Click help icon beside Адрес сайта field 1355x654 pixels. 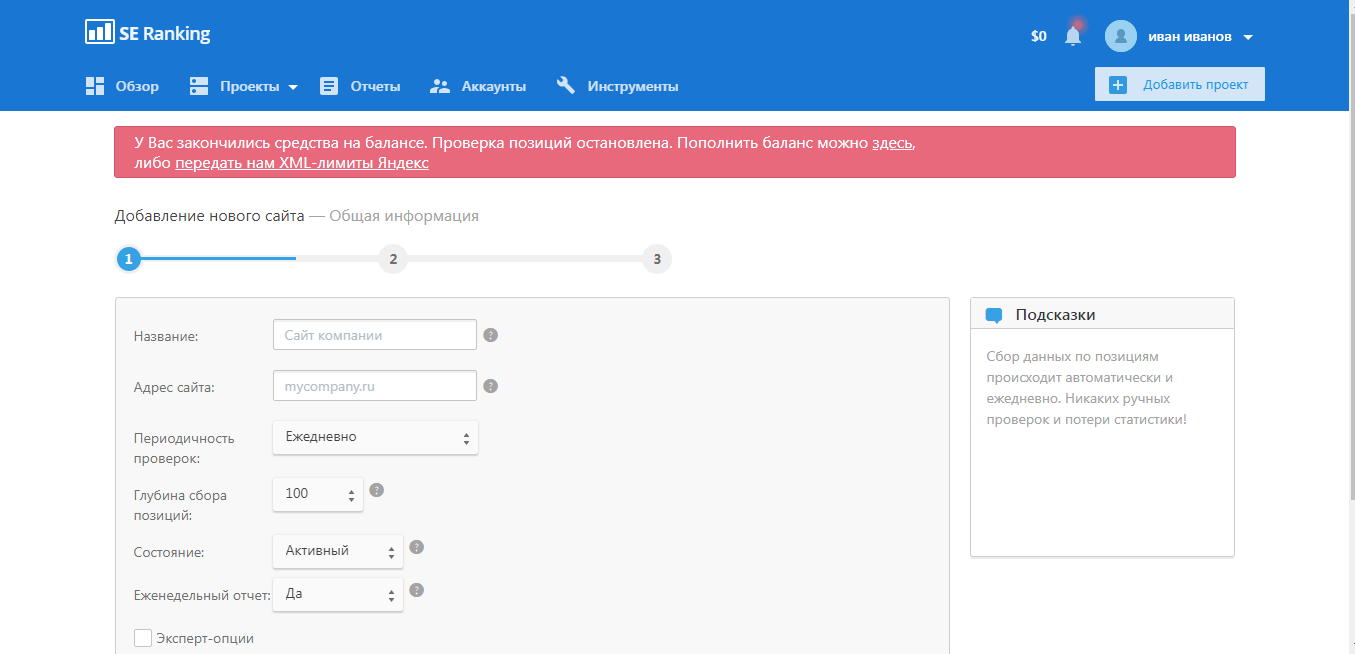[x=490, y=386]
